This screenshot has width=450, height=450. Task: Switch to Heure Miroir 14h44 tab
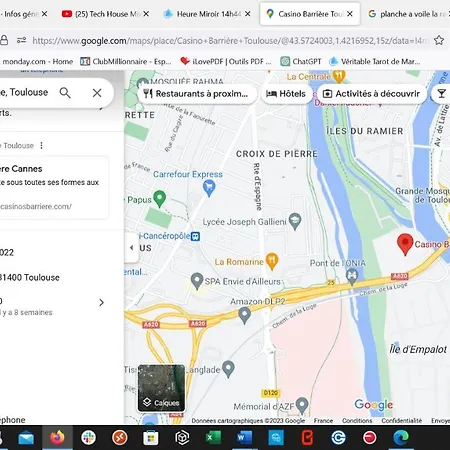coord(206,14)
